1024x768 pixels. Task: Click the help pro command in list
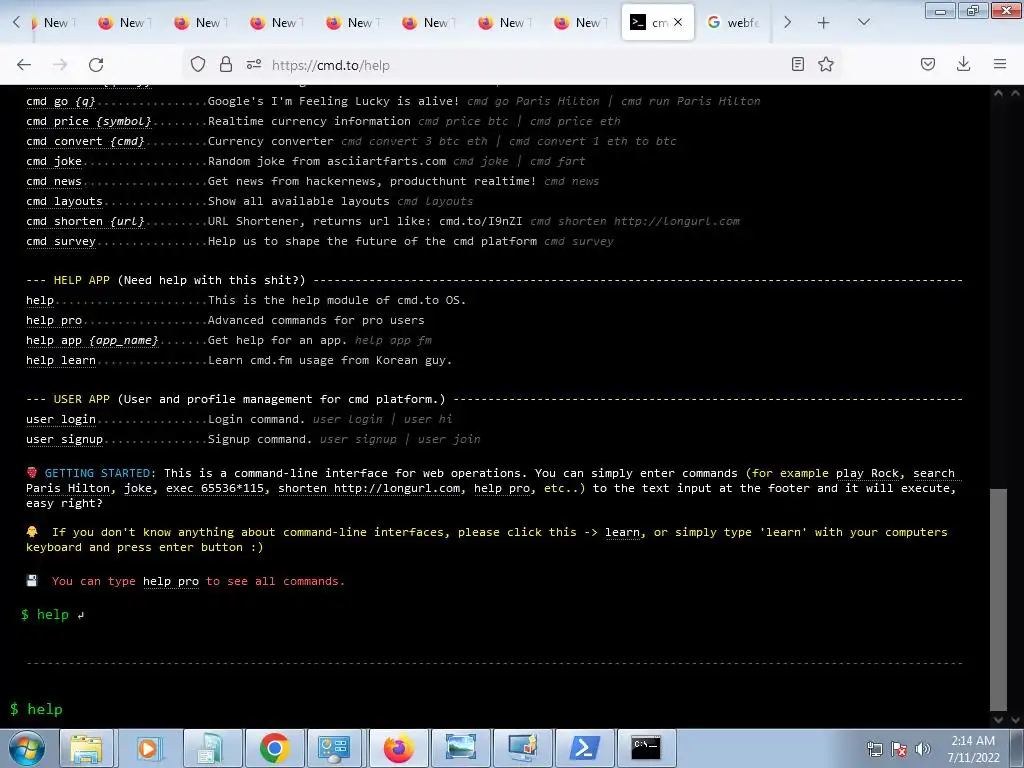pyautogui.click(x=54, y=321)
